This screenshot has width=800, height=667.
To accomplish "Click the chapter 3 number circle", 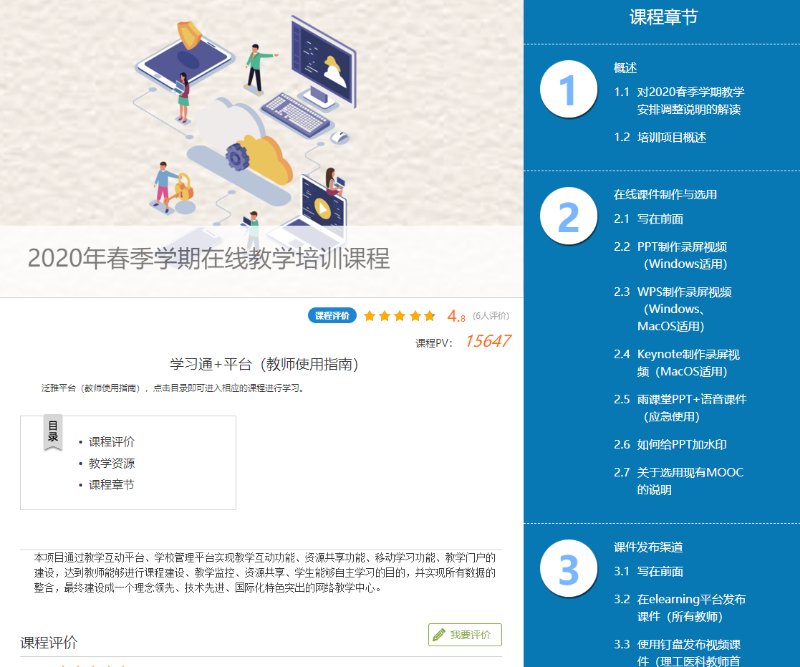I will [568, 570].
